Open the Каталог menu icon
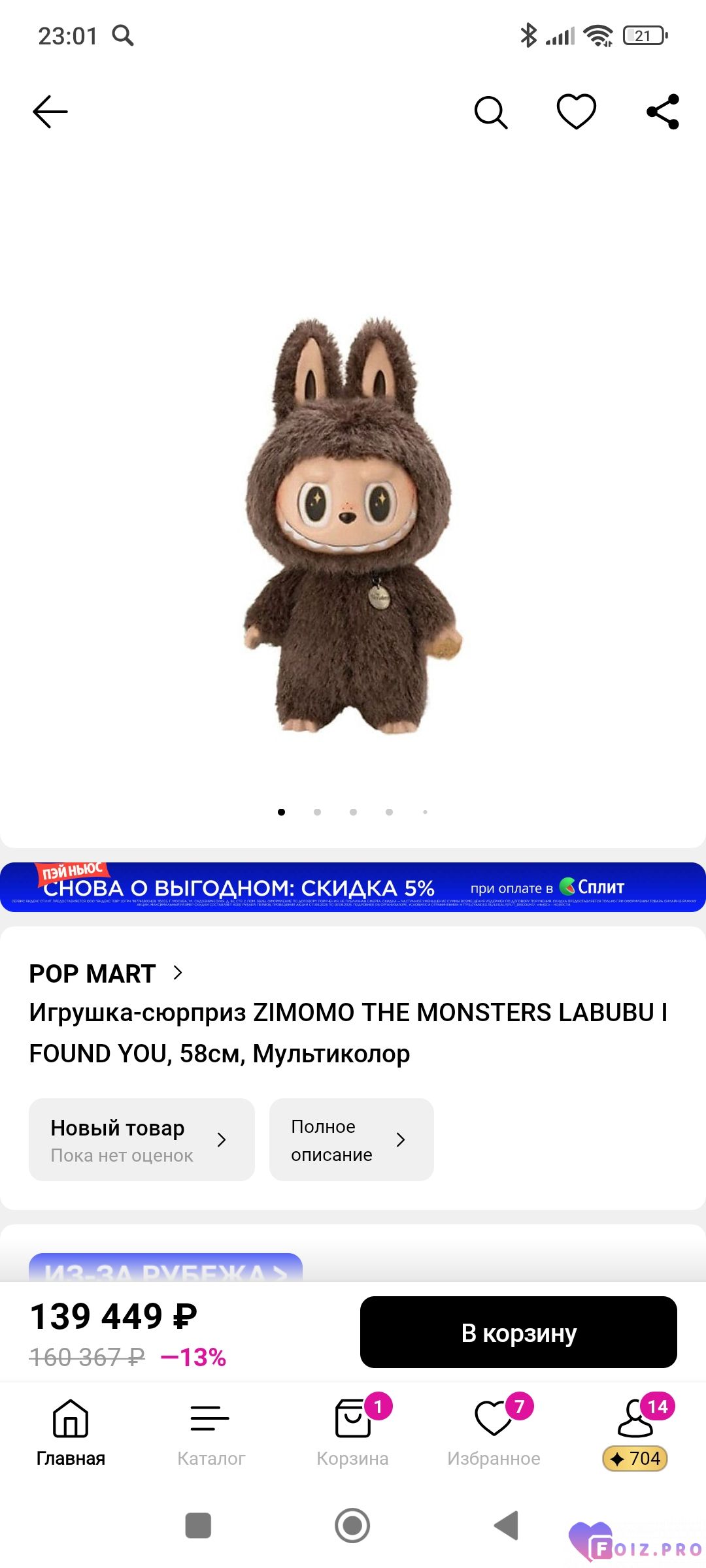The height and width of the screenshot is (1568, 706). point(210,1418)
